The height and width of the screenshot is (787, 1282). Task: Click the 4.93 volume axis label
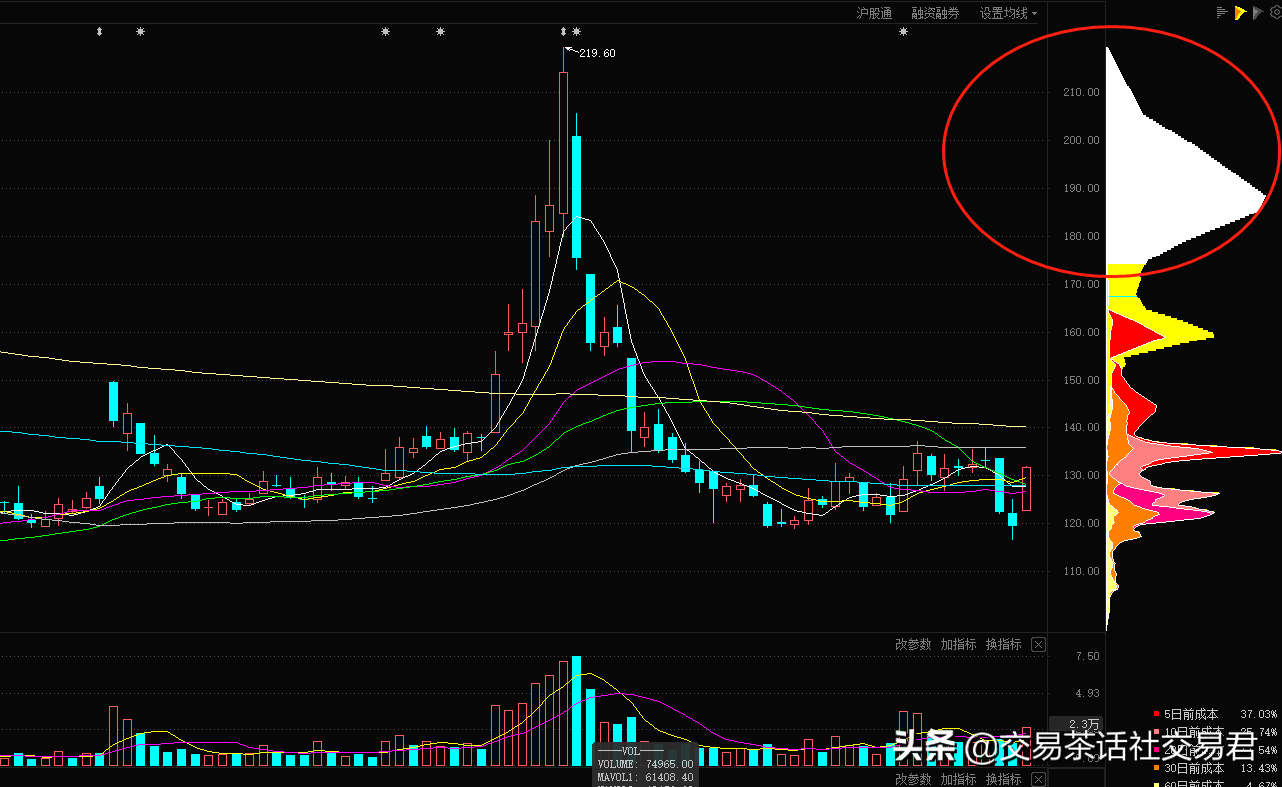(1088, 693)
